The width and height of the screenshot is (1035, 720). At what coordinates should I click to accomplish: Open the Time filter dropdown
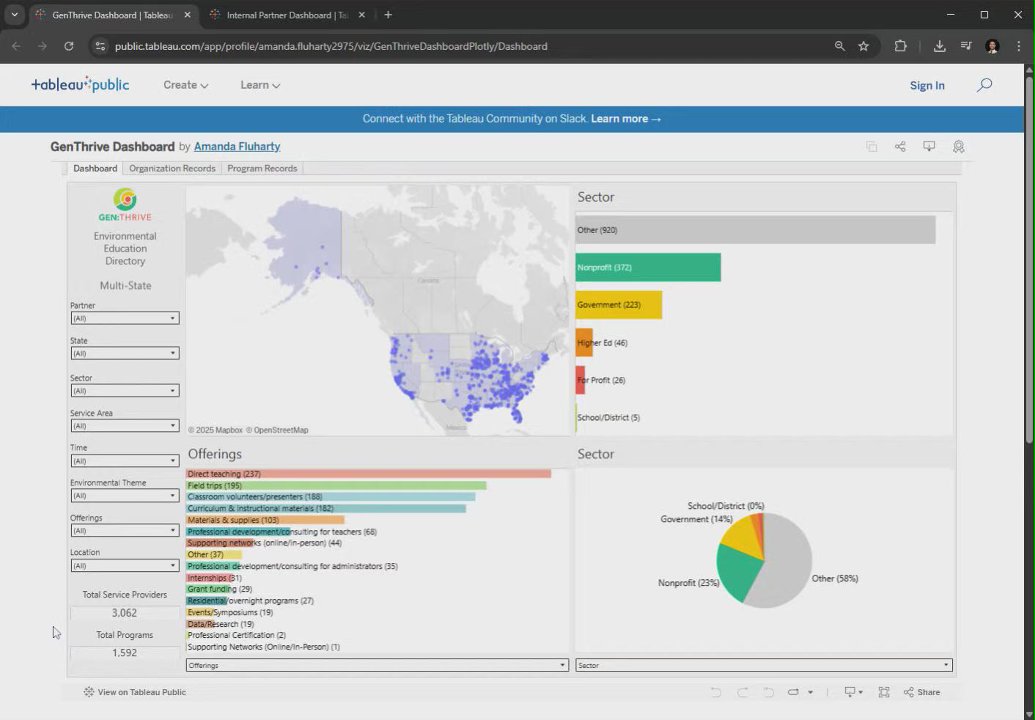tap(125, 461)
